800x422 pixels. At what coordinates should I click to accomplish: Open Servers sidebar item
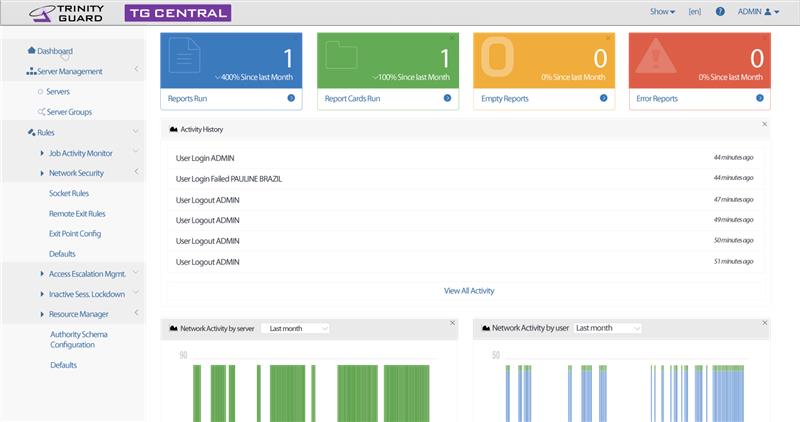tap(58, 92)
